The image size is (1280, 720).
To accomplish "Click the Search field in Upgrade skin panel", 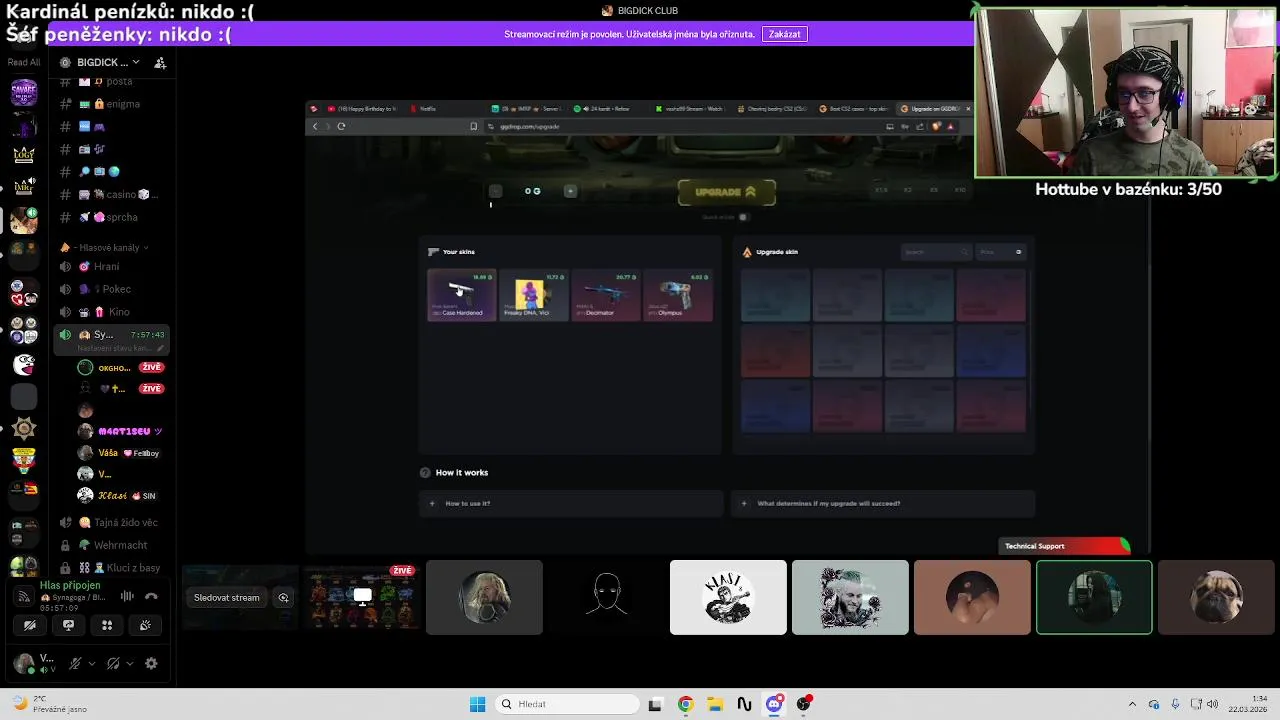I will click(936, 252).
